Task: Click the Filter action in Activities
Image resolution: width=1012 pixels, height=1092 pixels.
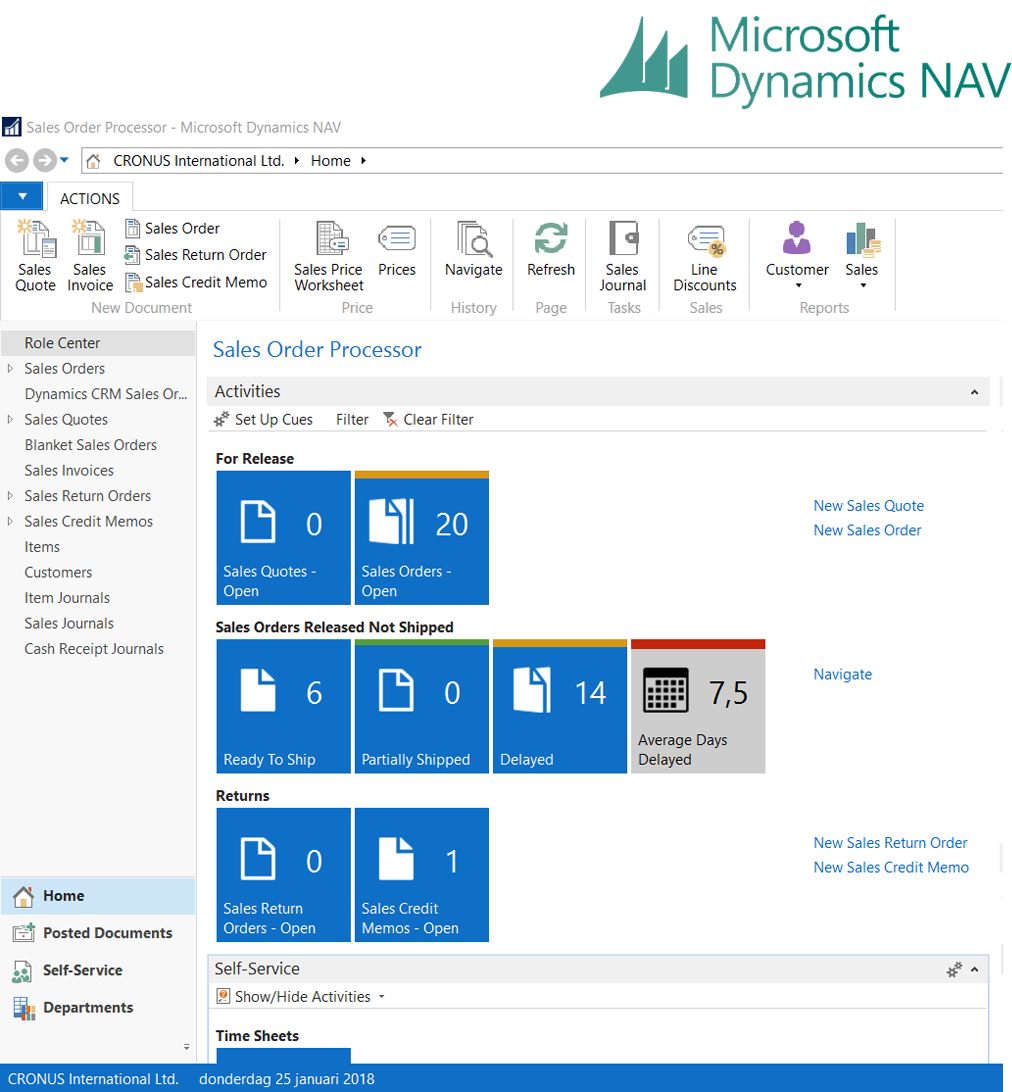Action: [352, 419]
